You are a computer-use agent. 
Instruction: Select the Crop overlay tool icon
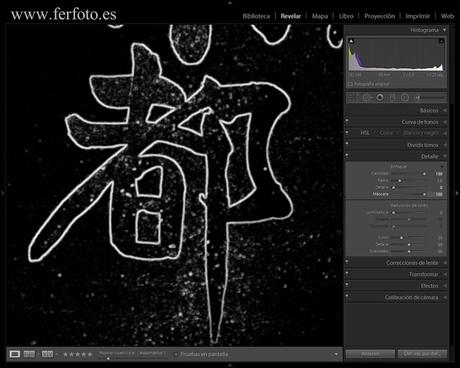click(353, 98)
